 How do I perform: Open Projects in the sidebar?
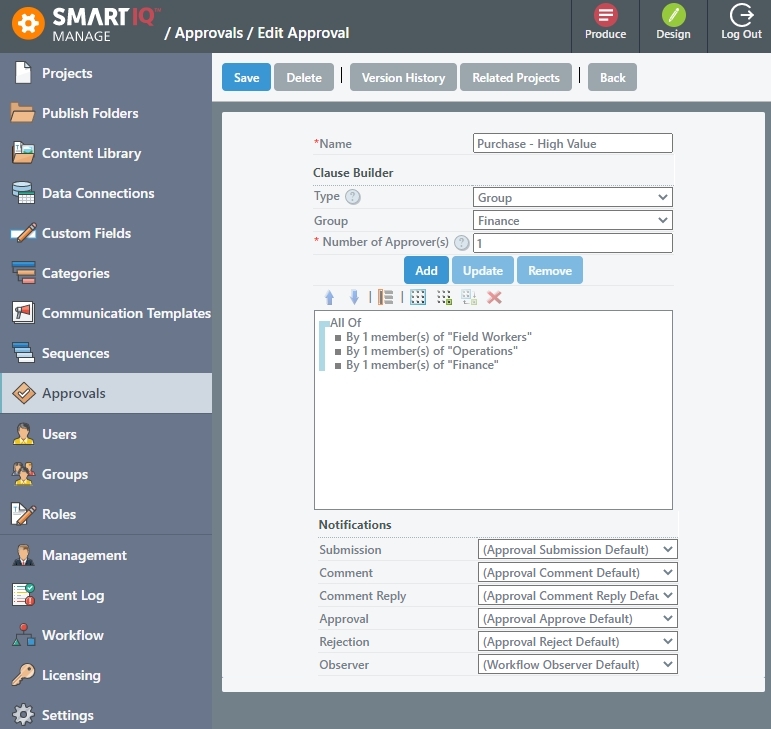(x=106, y=73)
